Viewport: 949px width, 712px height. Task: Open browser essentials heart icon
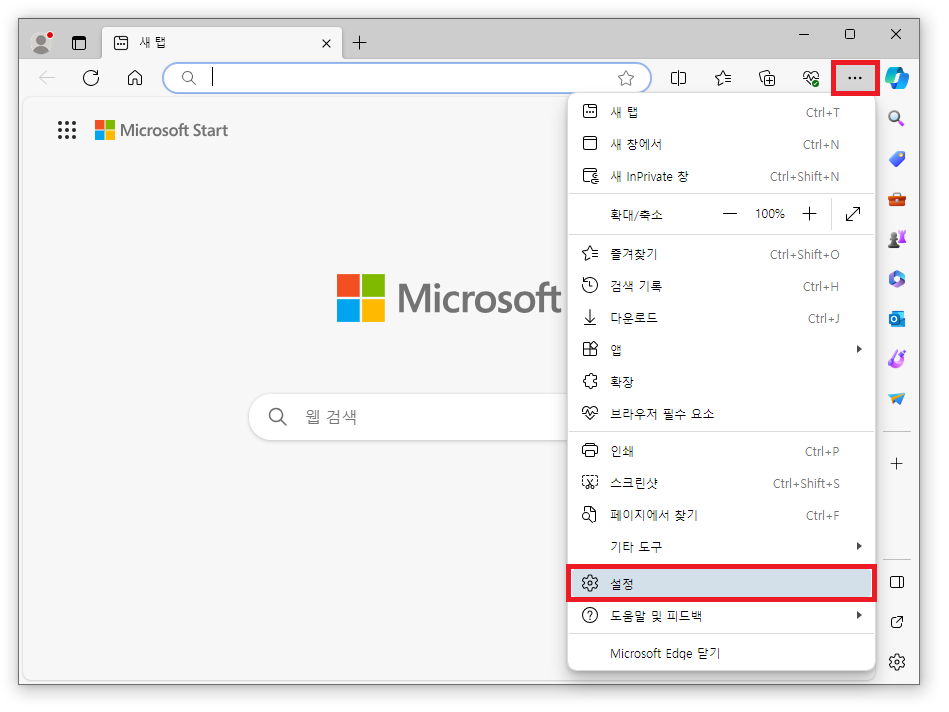811,78
